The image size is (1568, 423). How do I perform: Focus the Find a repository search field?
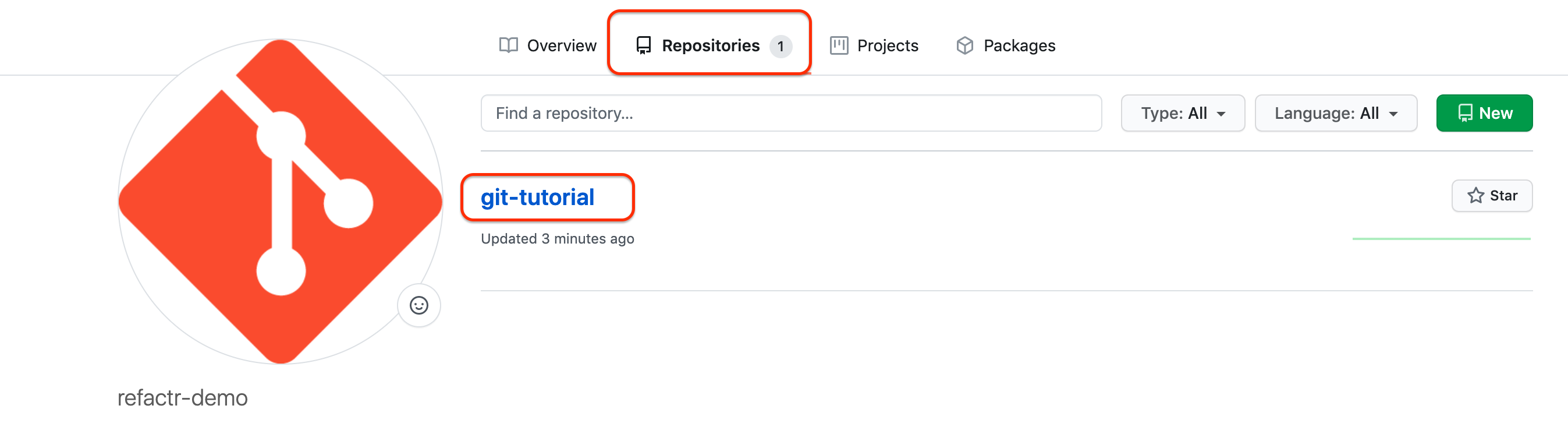790,114
